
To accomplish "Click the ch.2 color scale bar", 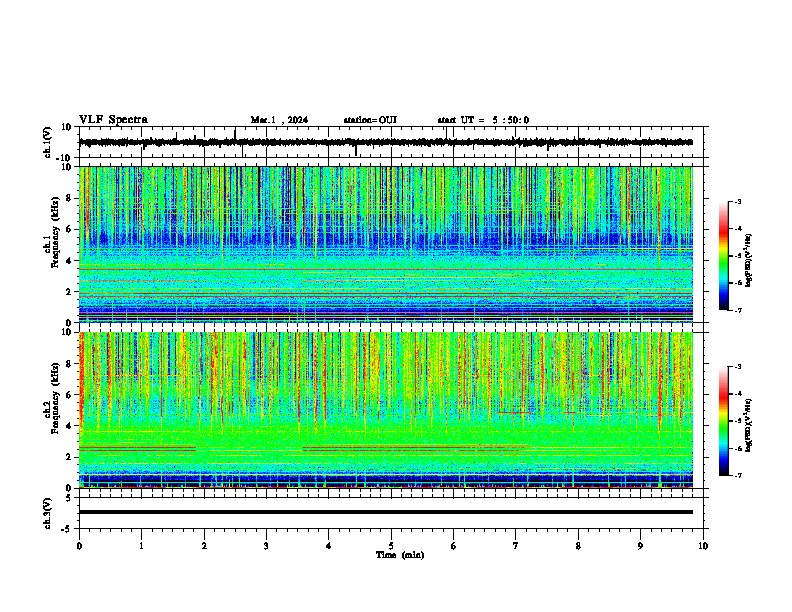I will coord(723,421).
